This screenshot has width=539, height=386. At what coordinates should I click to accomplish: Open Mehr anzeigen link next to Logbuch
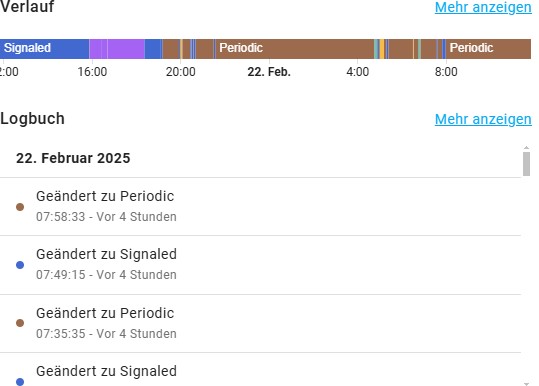click(x=483, y=119)
